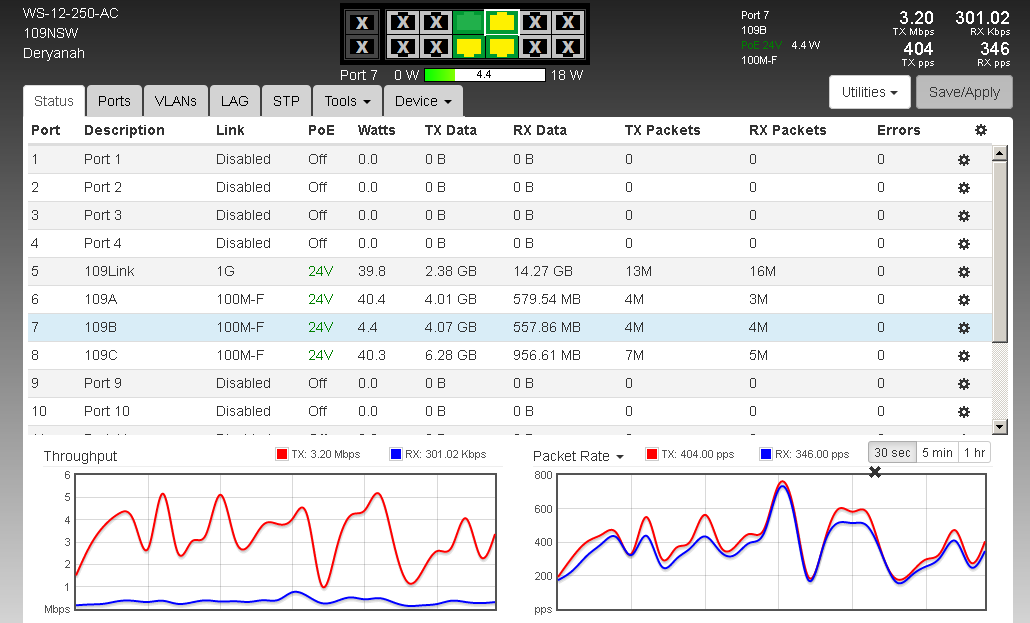Open gear settings for the 109Link row
Screen dimensions: 1030x623
coord(964,271)
